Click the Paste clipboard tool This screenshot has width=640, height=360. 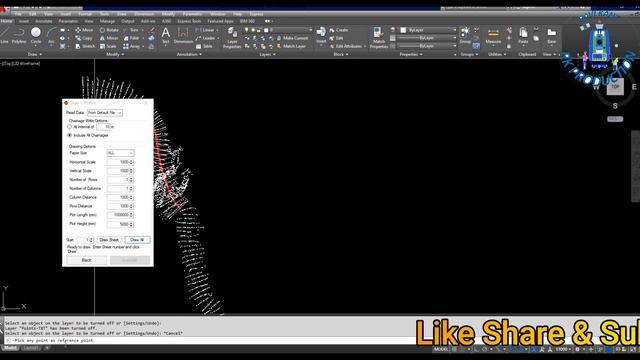pos(523,35)
